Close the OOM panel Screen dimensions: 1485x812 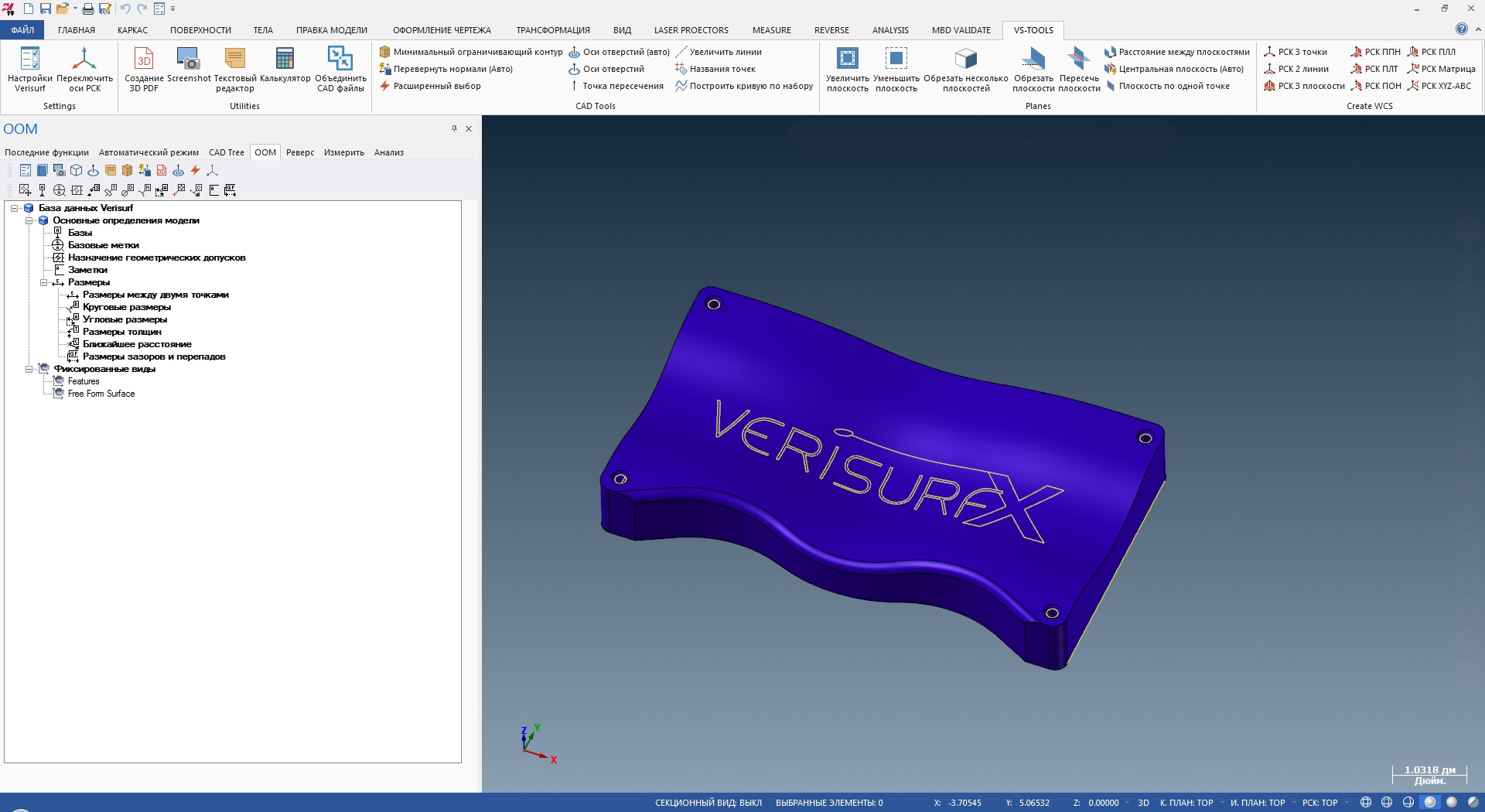(x=469, y=128)
